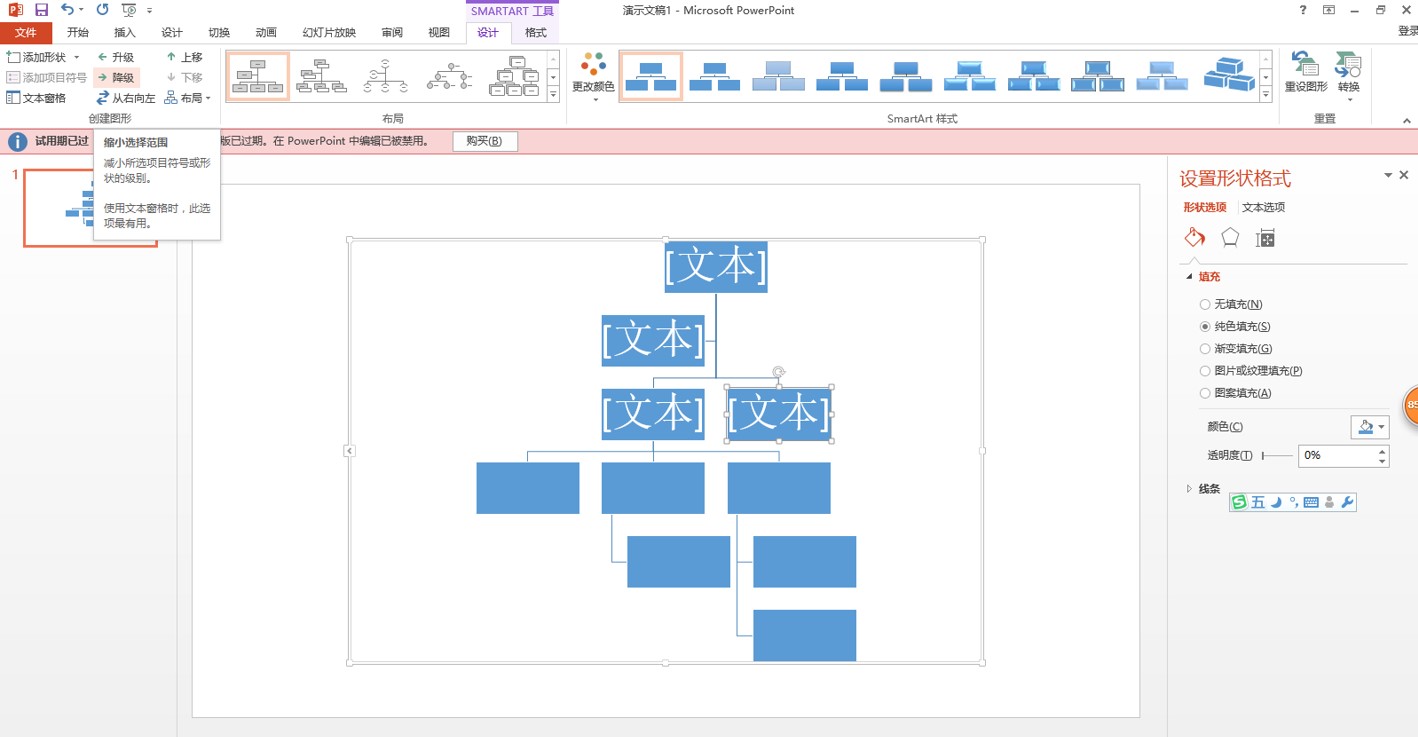Click the redo/repeat icon

click(x=102, y=10)
